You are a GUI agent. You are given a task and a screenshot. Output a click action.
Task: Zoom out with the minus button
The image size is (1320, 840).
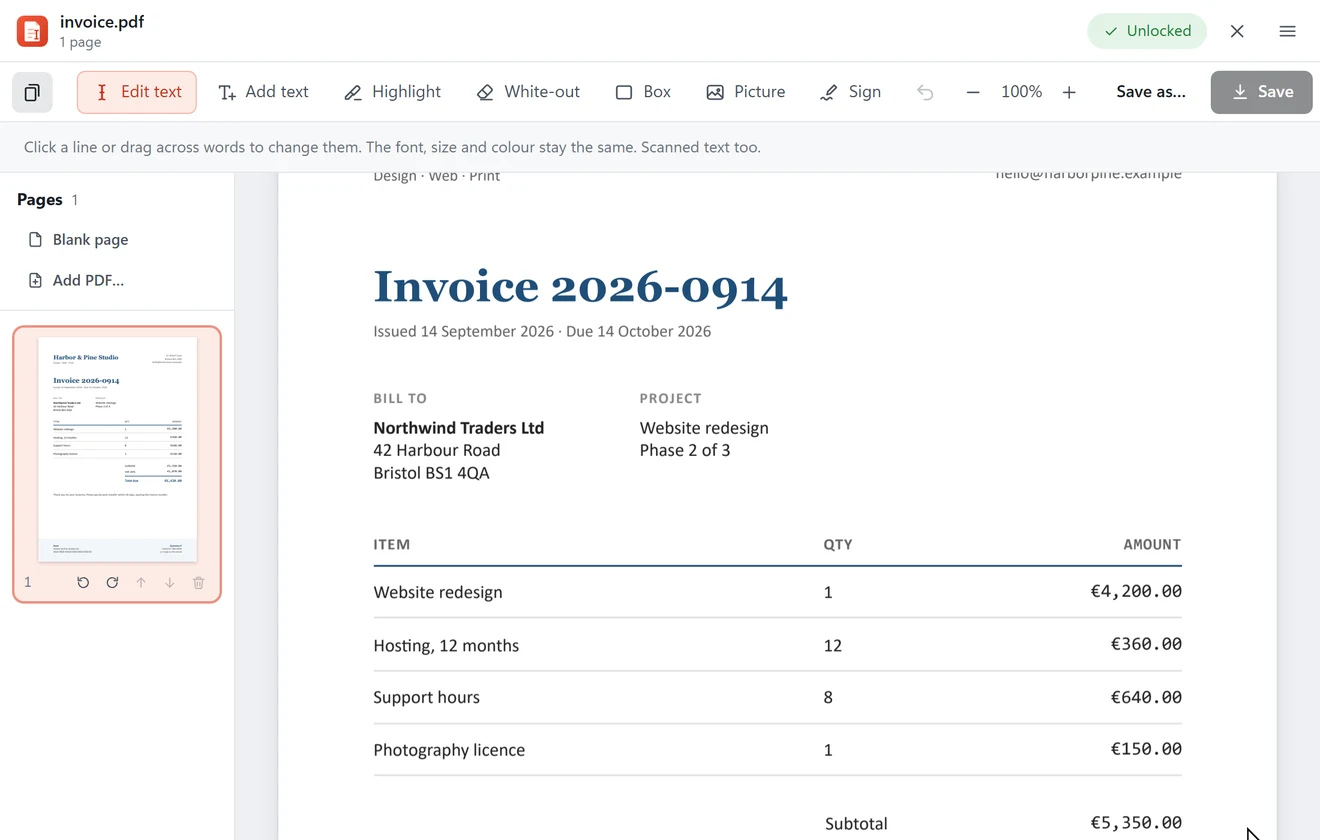(973, 92)
